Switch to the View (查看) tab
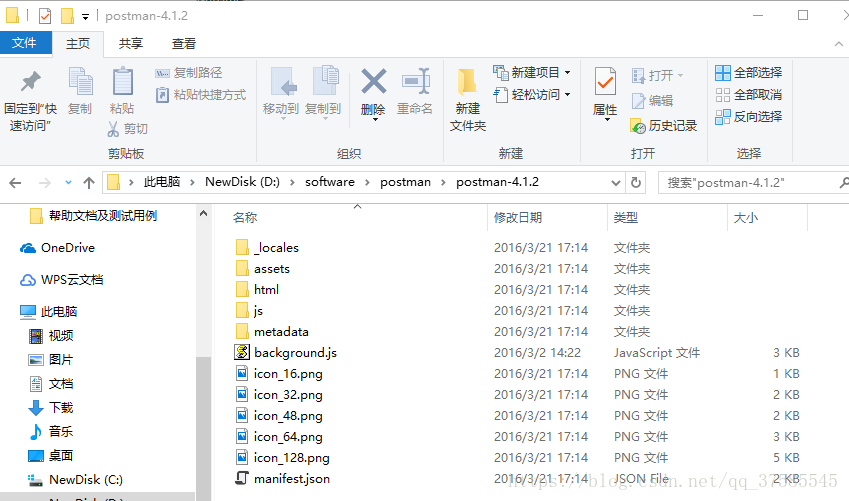Screen dimensions: 849x501 184,44
